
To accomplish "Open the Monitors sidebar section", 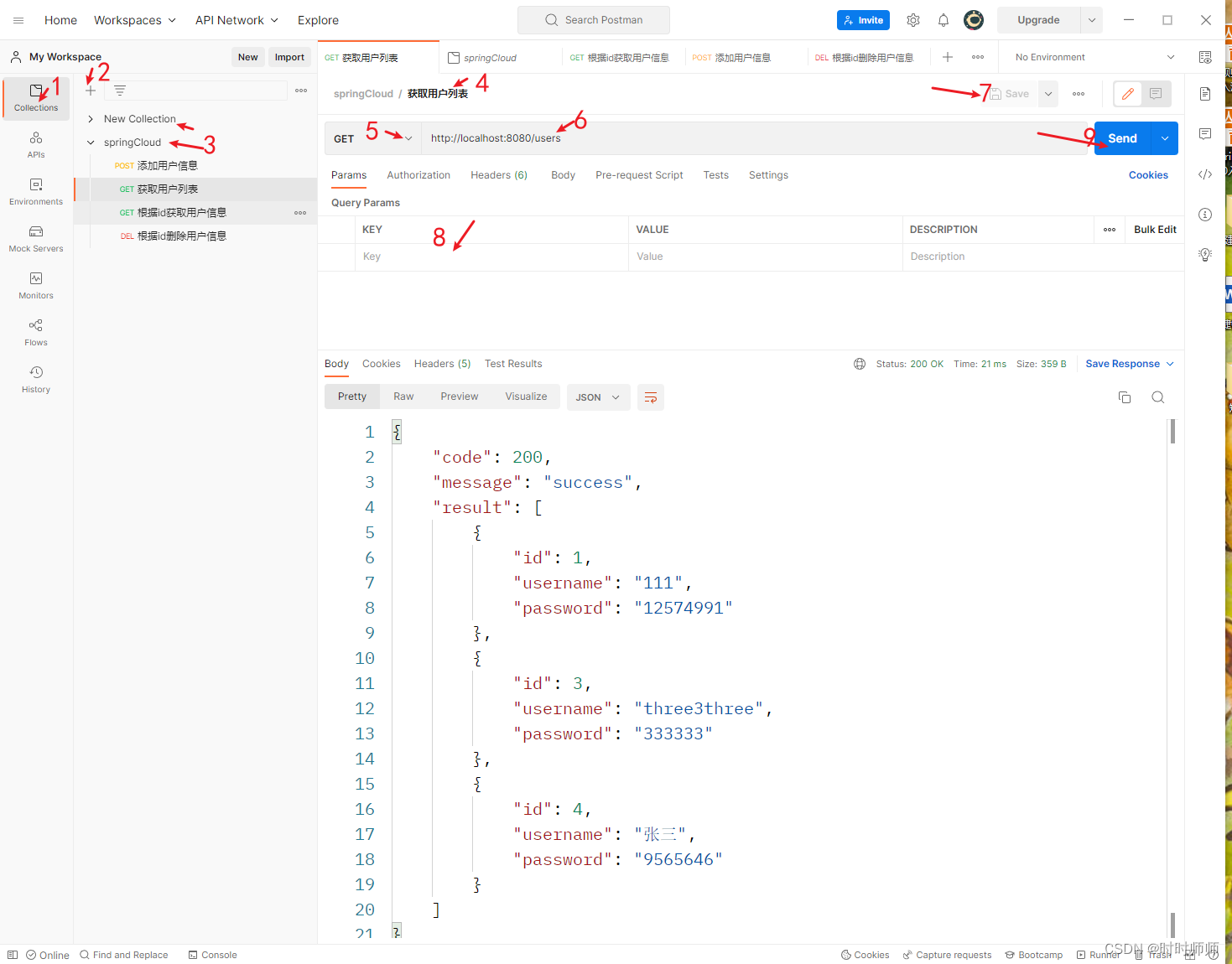I will point(36,285).
